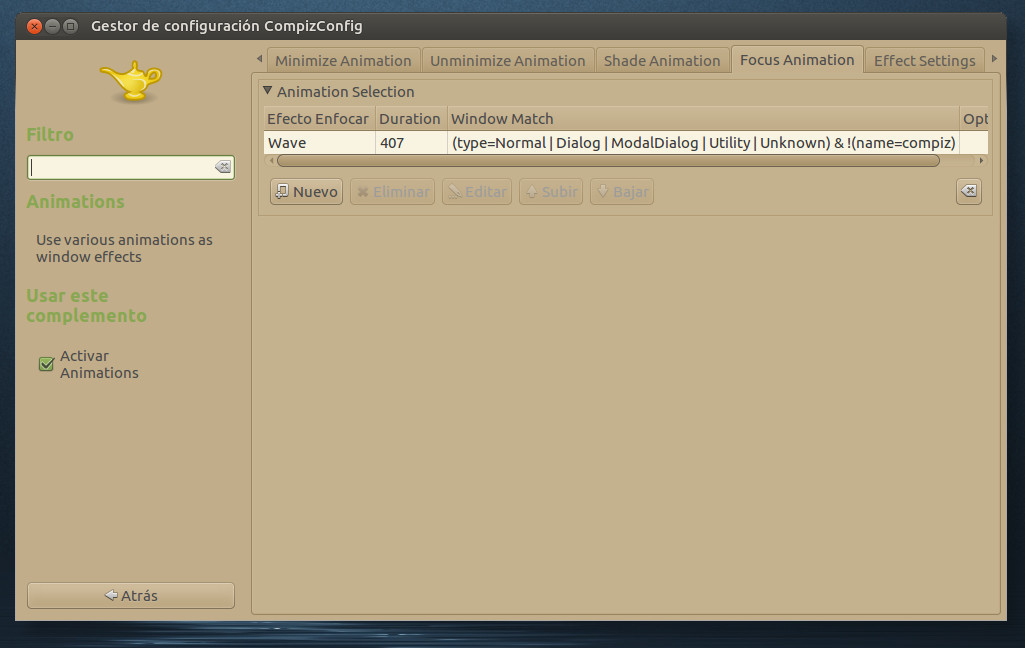The image size is (1025, 648).
Task: Click the table's left scroll arrow
Action: [x=271, y=161]
